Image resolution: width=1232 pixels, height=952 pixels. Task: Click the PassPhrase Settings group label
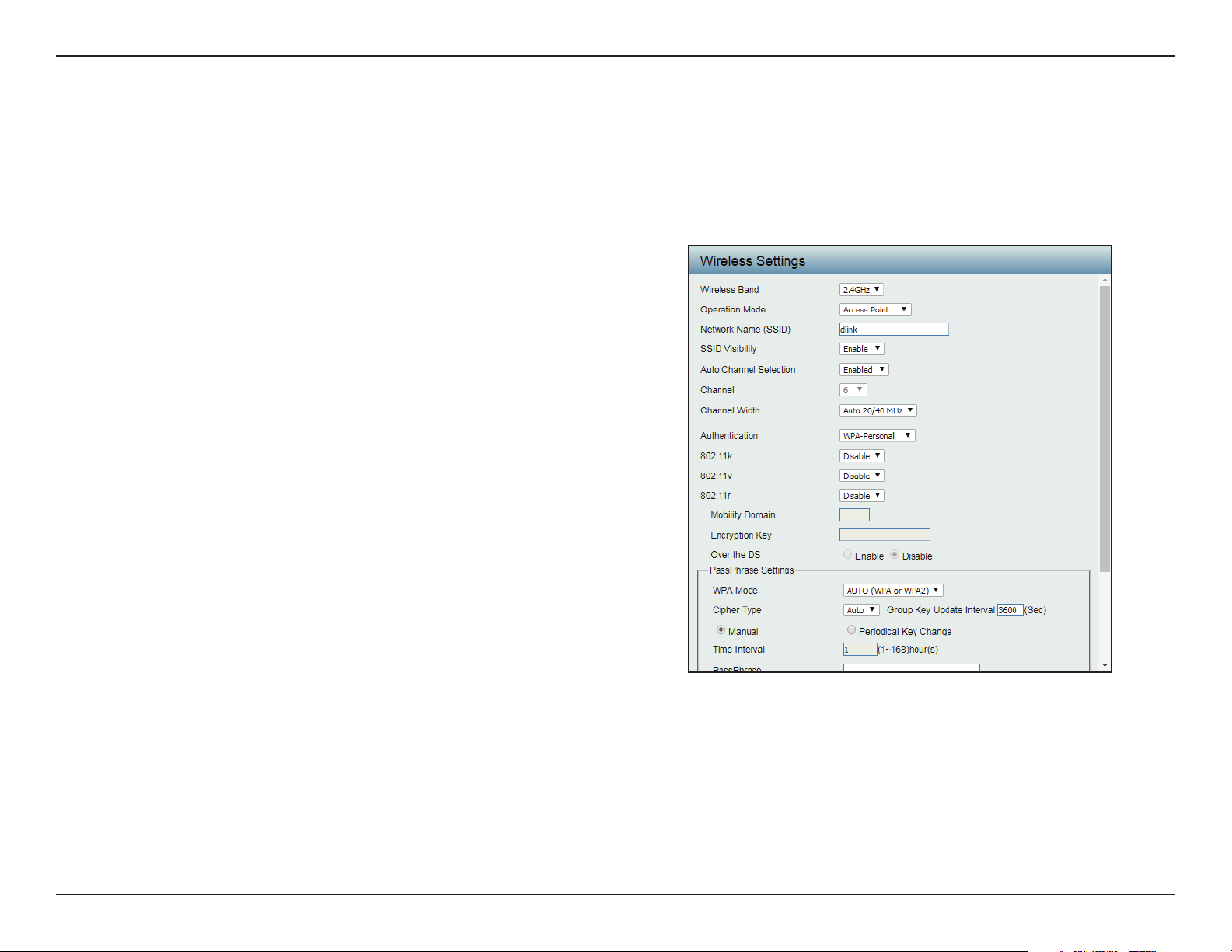coord(752,570)
